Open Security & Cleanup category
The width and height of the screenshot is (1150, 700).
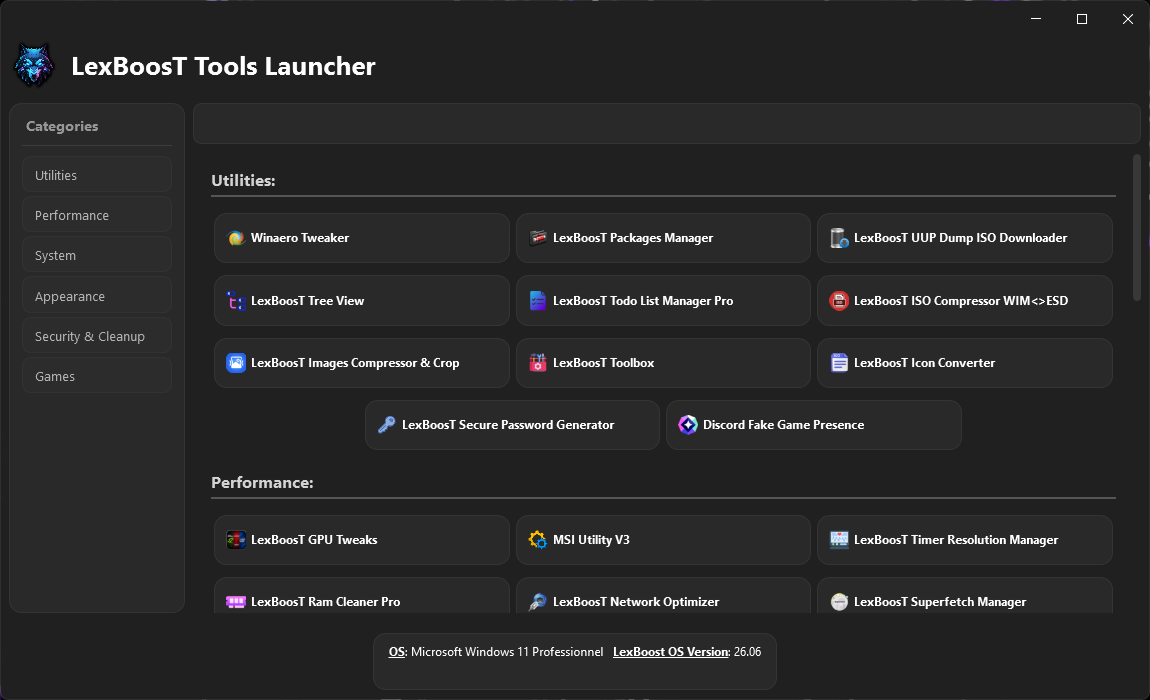pos(97,336)
